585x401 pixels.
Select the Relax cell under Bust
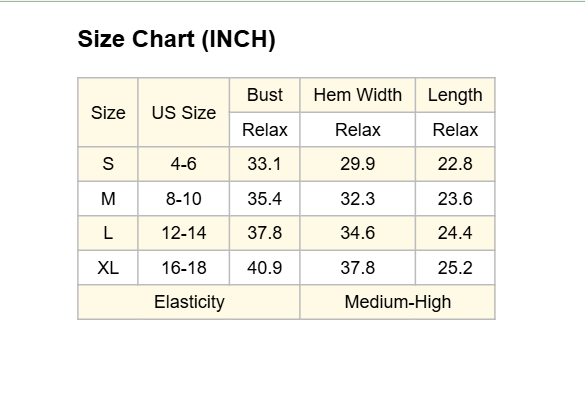tap(265, 130)
